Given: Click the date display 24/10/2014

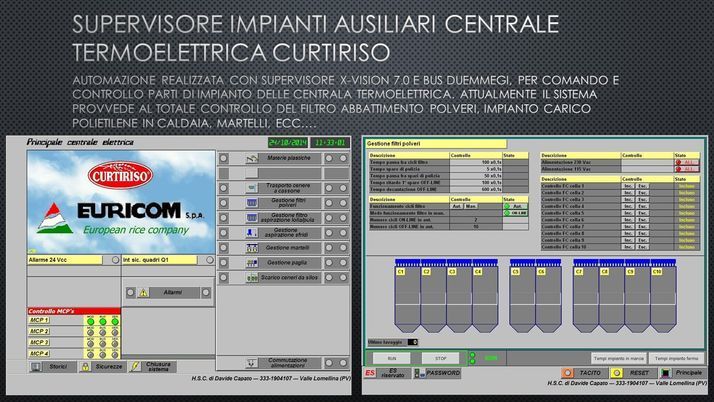Looking at the screenshot, I should click(288, 142).
